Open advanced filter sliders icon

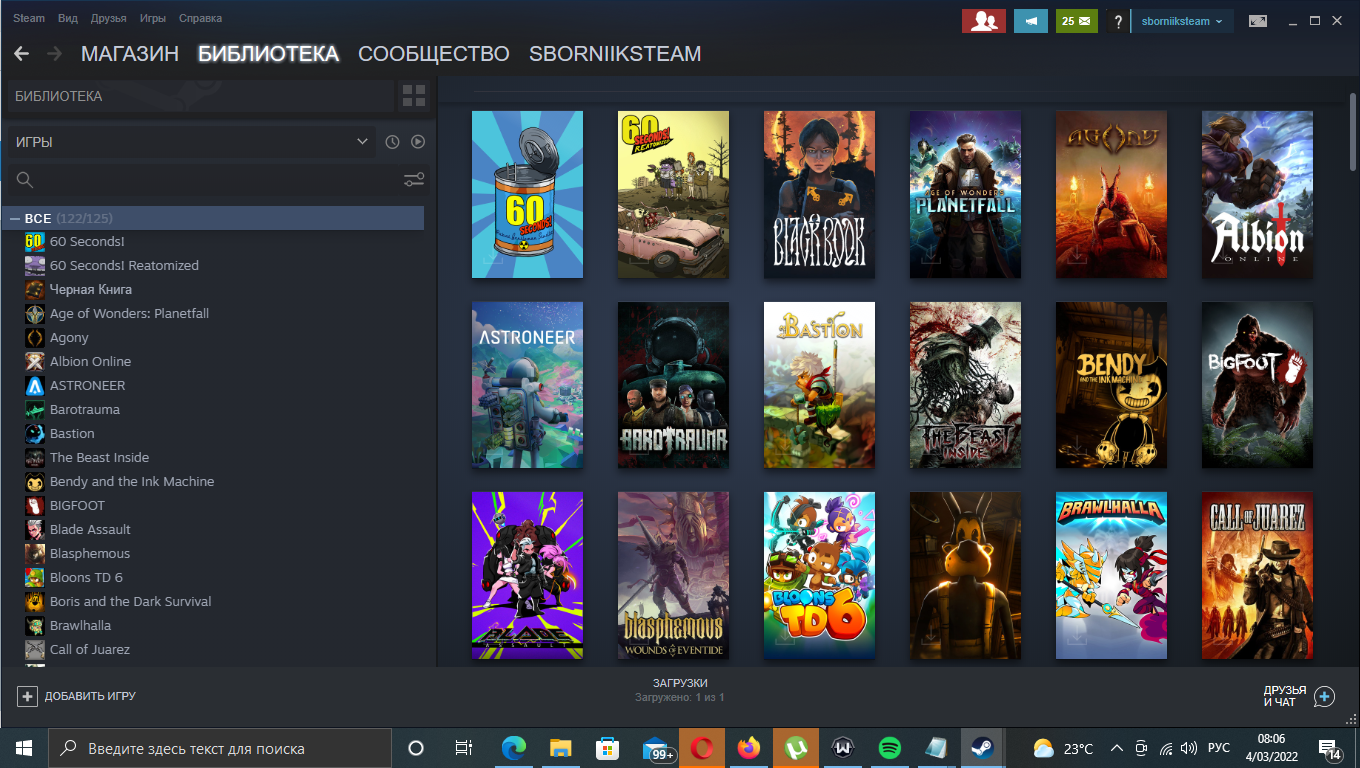[x=413, y=180]
